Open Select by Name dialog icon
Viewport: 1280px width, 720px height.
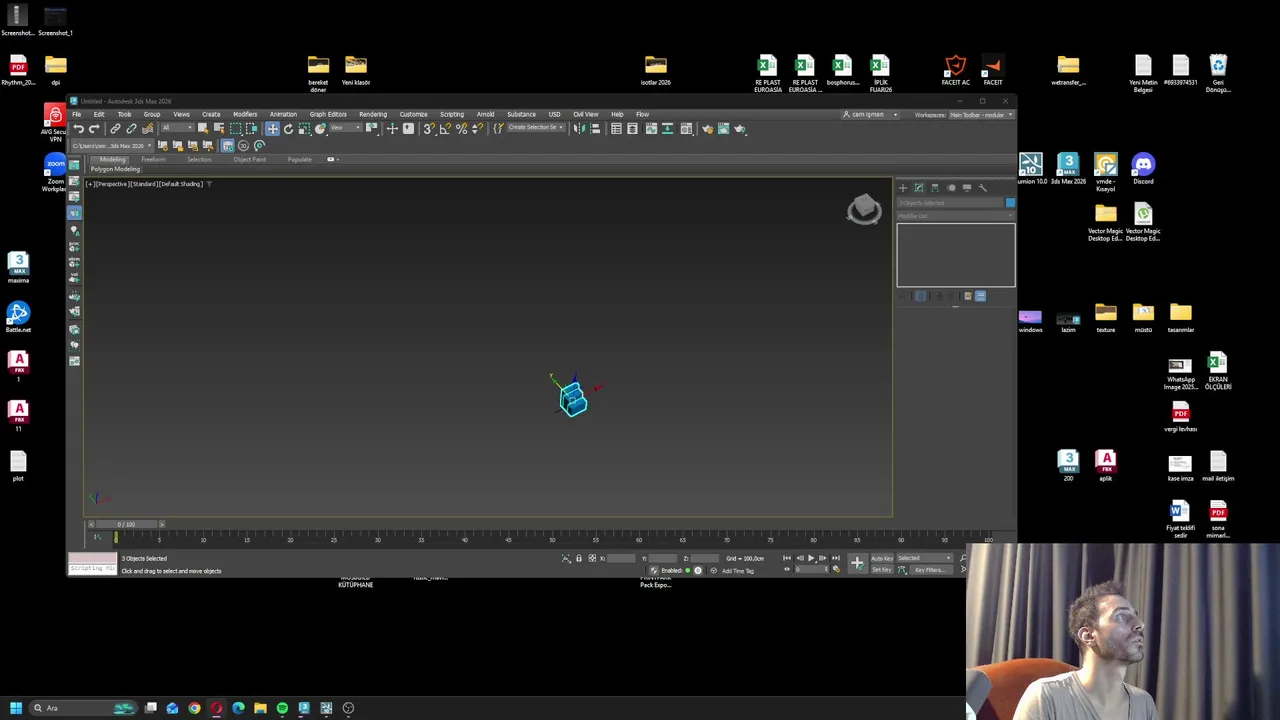coord(219,128)
